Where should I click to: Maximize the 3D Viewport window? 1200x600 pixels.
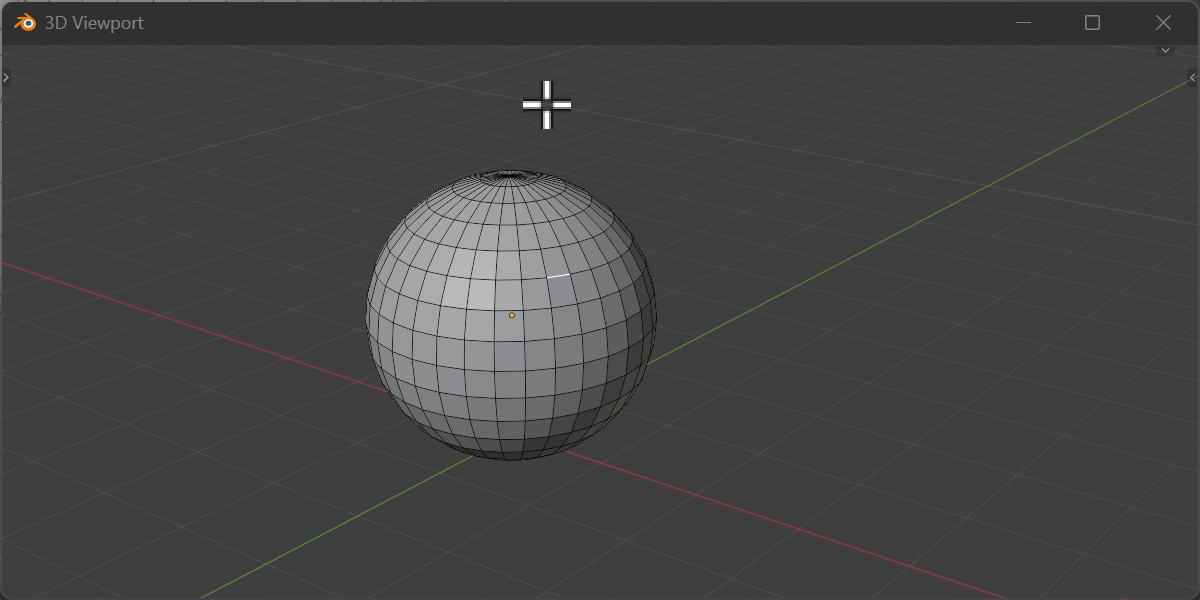(x=1092, y=23)
